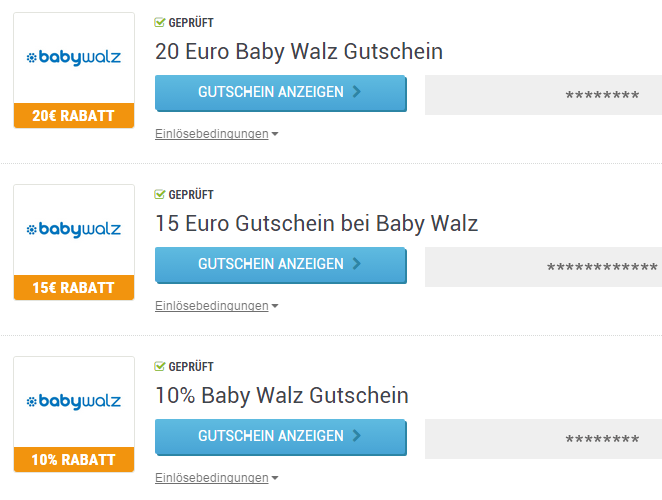Show the 10% Baby Walz Gutschein code
This screenshot has height=500, width=662.
[281, 437]
